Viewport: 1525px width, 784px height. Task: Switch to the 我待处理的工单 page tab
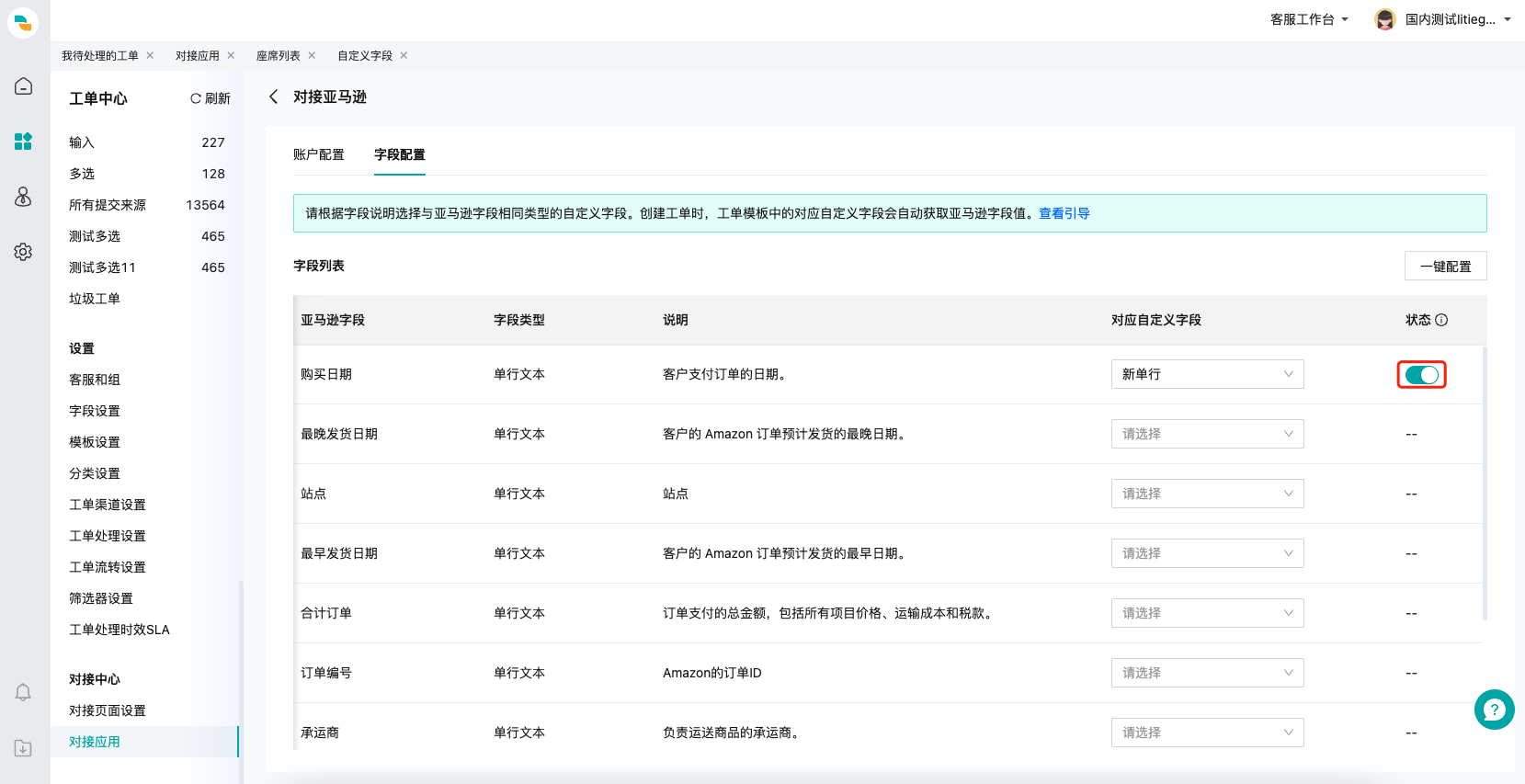[x=100, y=55]
